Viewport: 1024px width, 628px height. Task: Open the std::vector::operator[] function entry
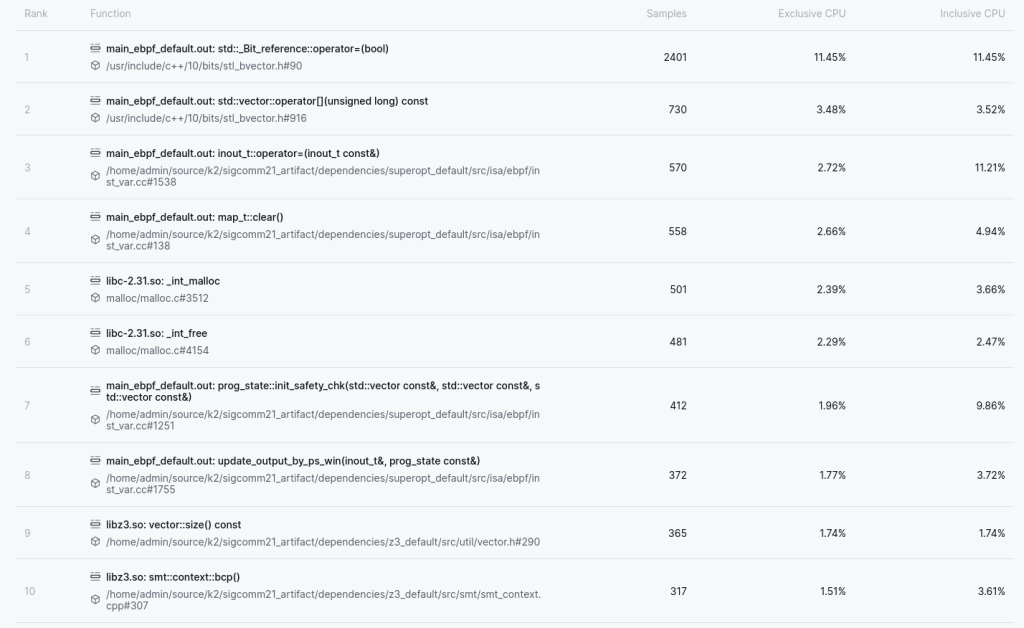(267, 101)
